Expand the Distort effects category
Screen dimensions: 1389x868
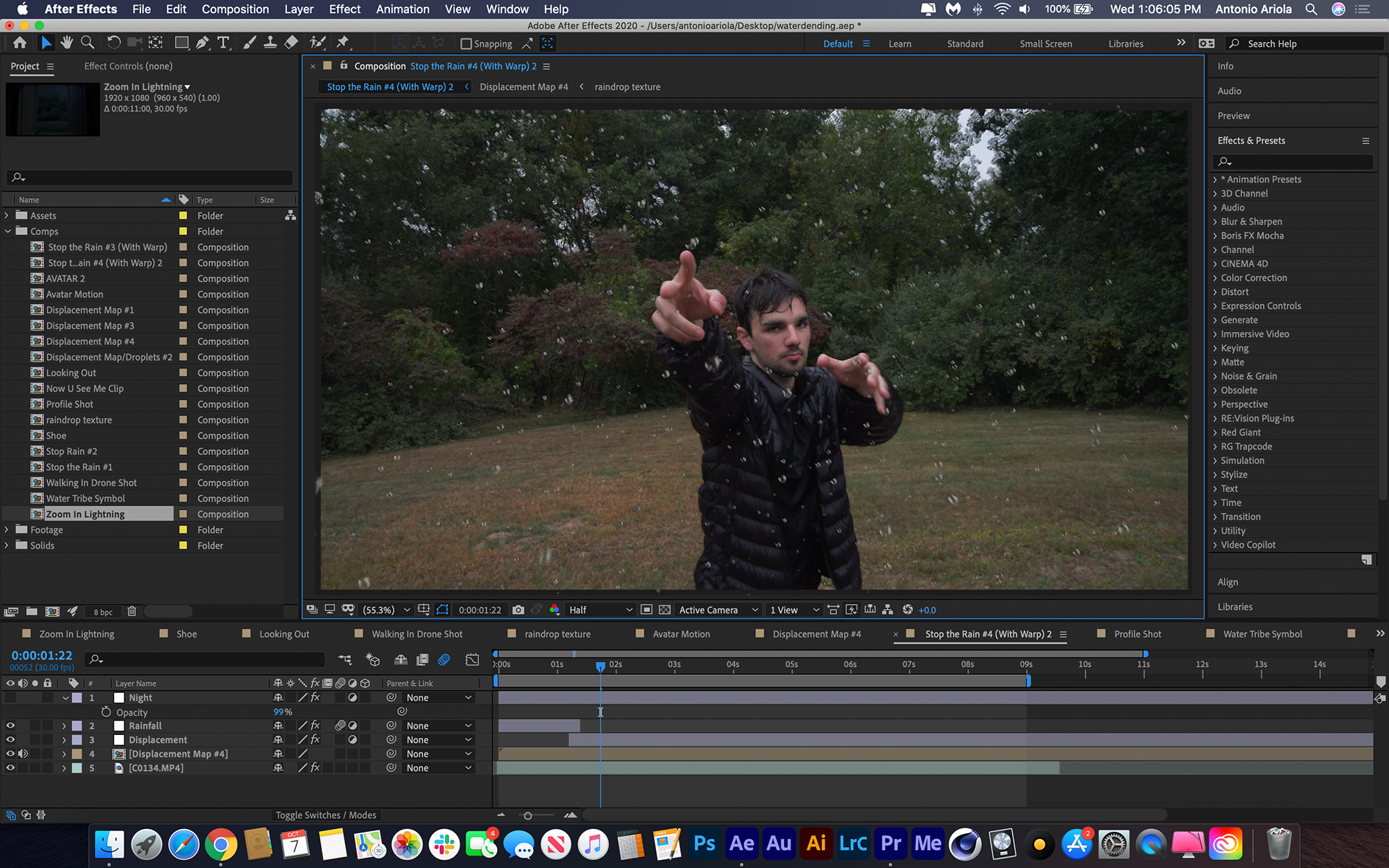click(x=1234, y=292)
